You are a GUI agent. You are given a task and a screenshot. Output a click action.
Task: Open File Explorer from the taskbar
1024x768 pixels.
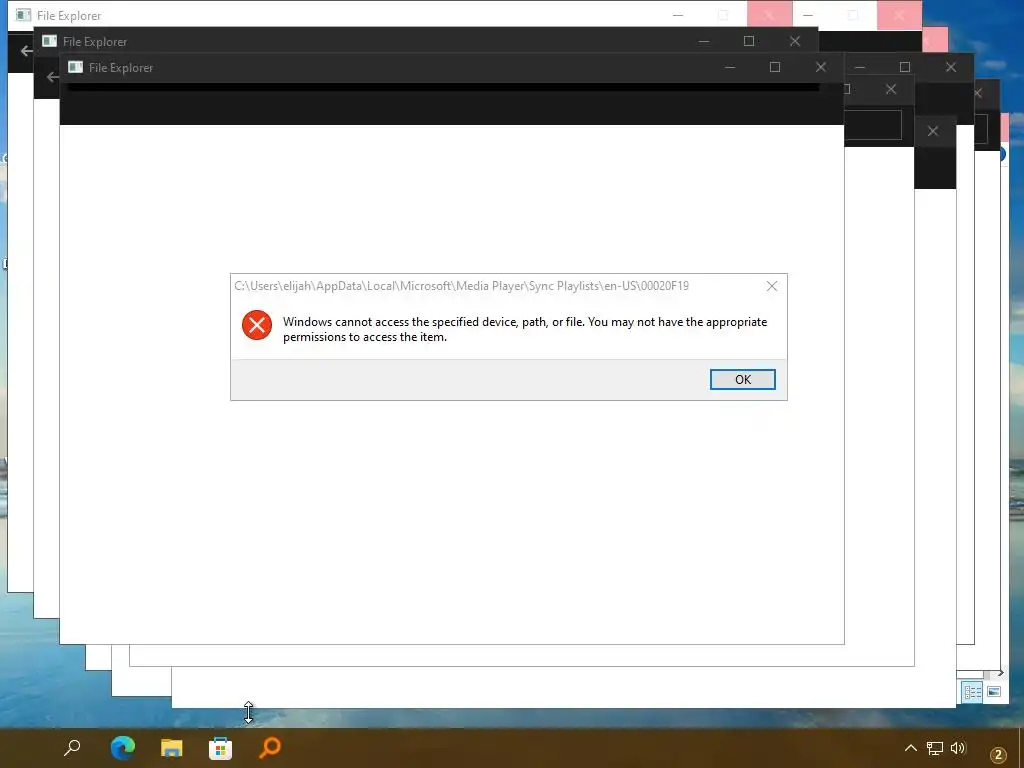tap(172, 747)
